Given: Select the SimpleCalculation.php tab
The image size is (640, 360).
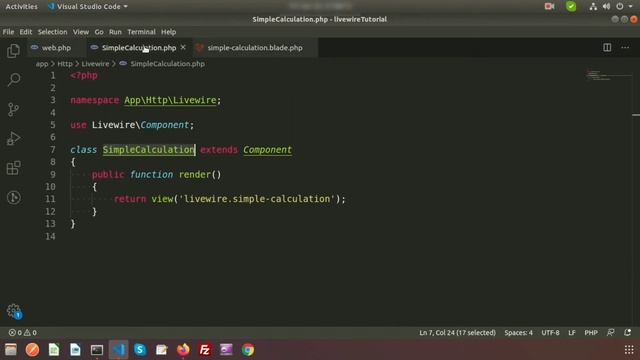Looking at the screenshot, I should point(139,48).
